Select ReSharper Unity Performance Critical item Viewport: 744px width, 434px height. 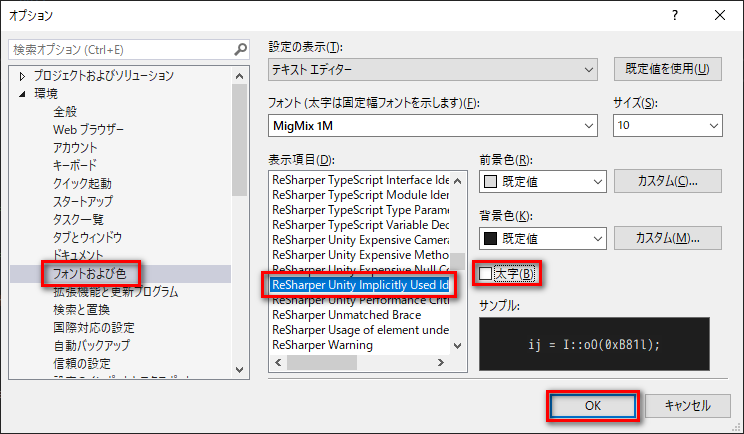click(x=360, y=300)
